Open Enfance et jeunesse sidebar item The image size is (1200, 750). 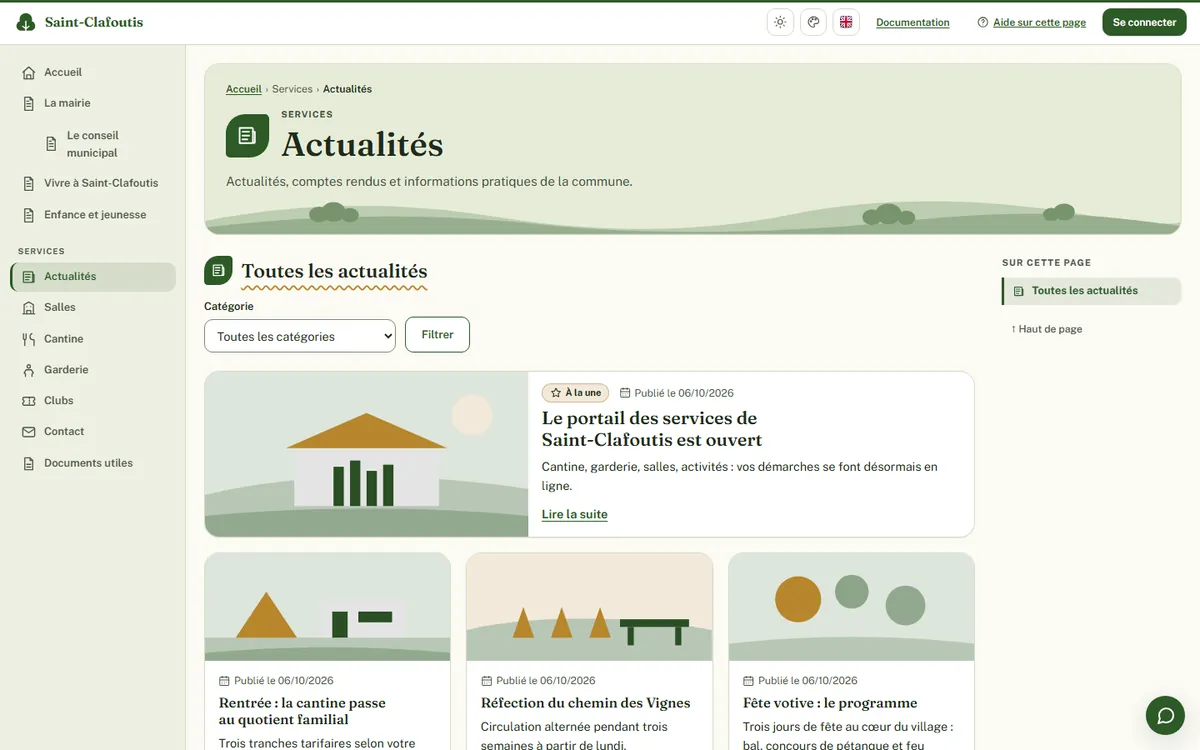coord(93,215)
